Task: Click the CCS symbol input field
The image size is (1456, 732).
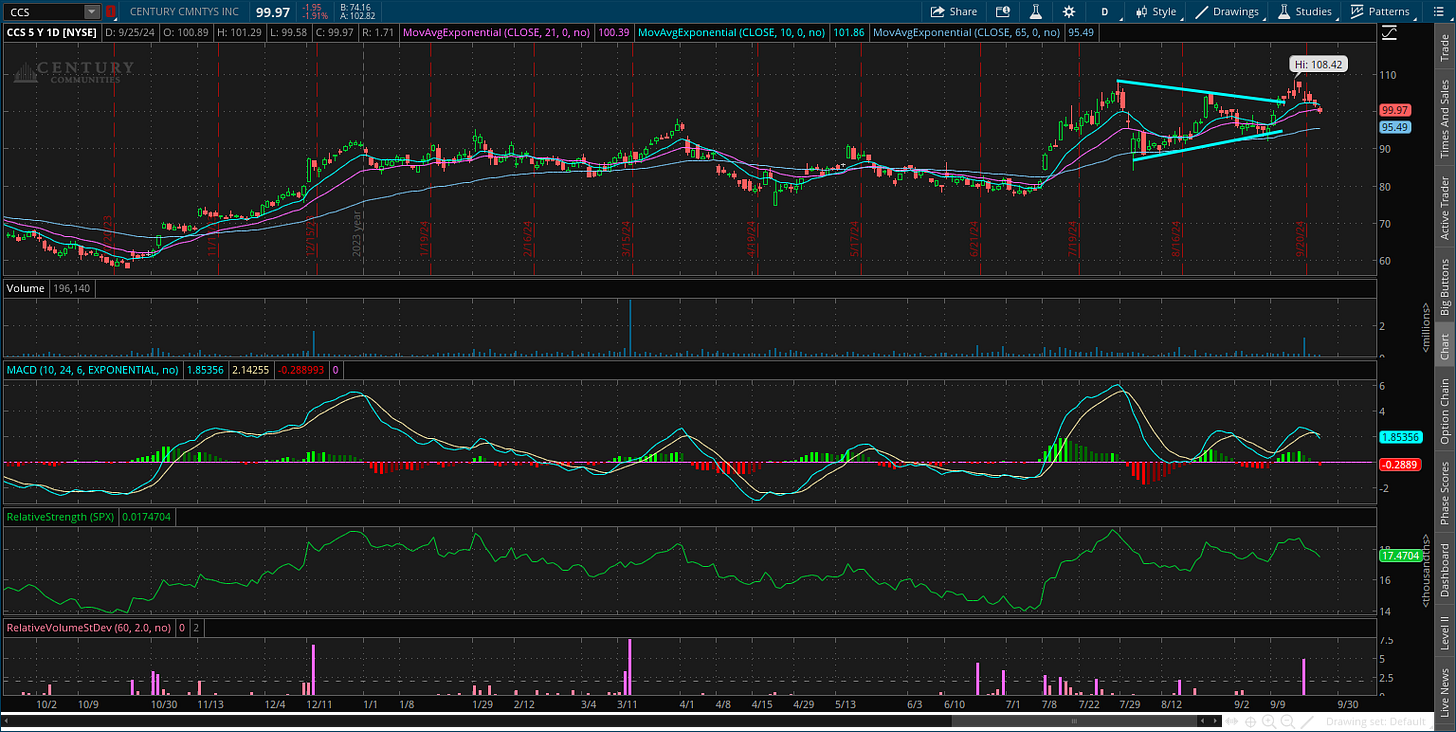Action: (x=44, y=12)
